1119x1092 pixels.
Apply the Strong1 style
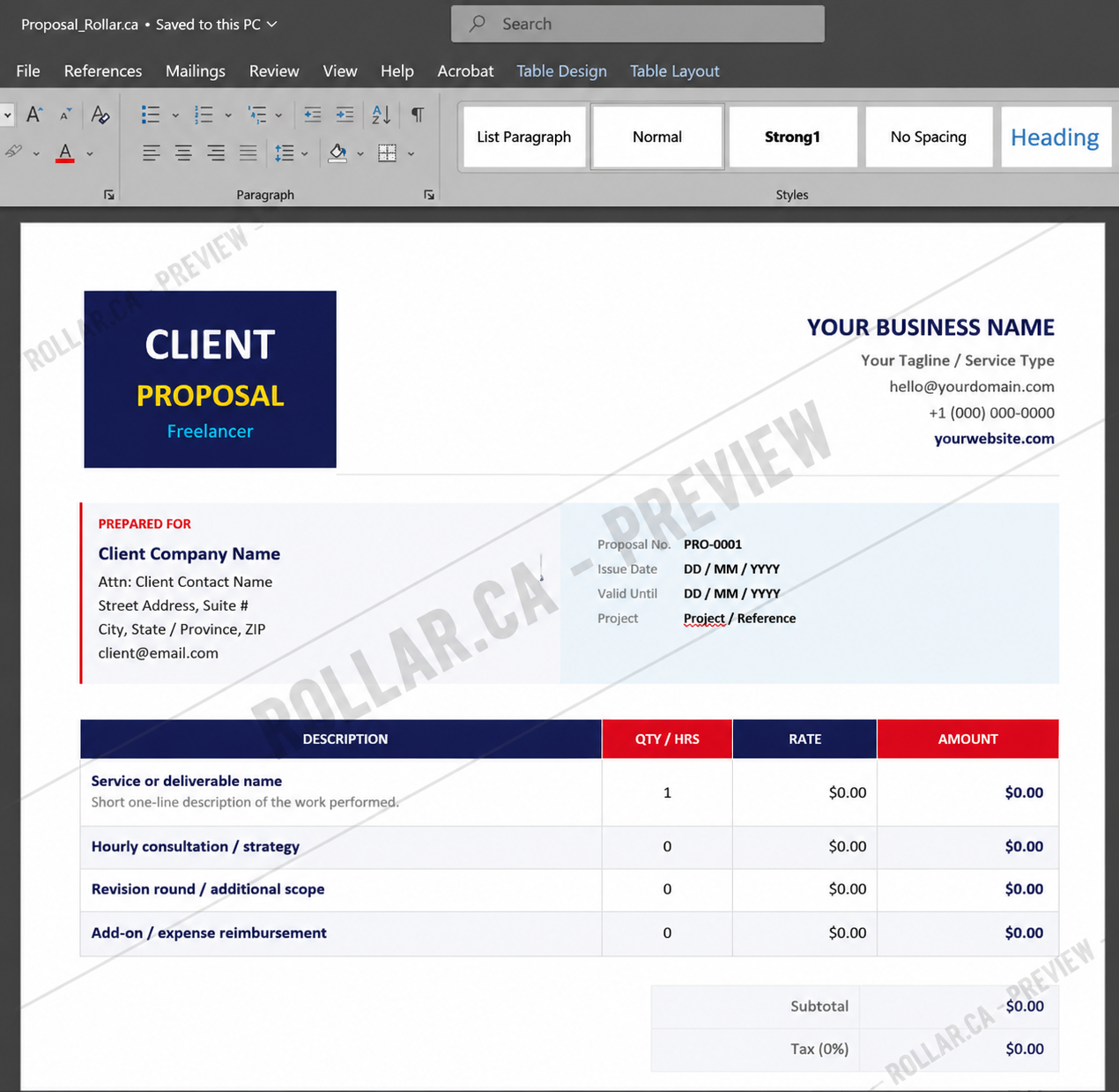coord(793,137)
